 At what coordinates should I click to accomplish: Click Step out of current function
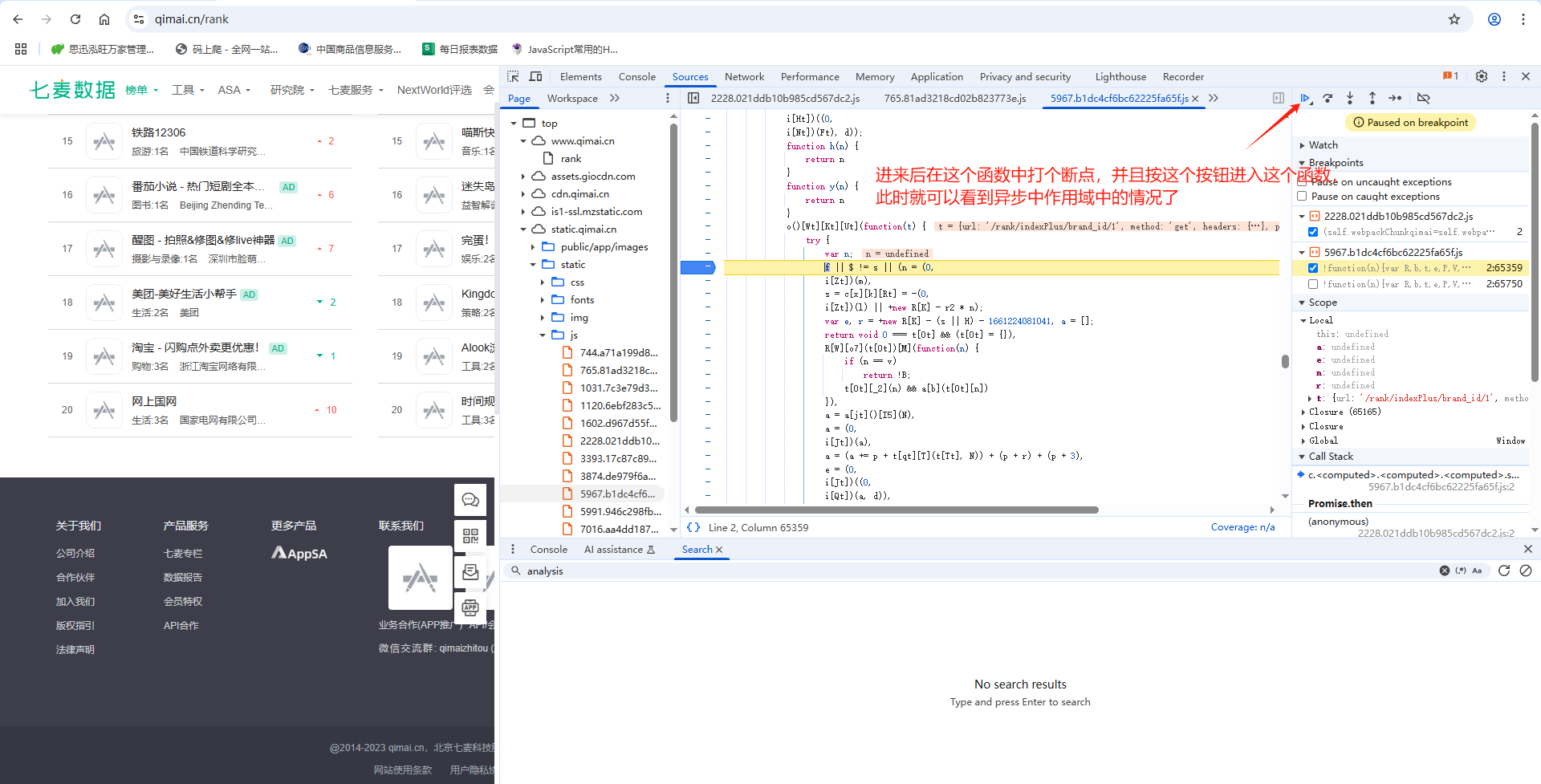point(1372,98)
